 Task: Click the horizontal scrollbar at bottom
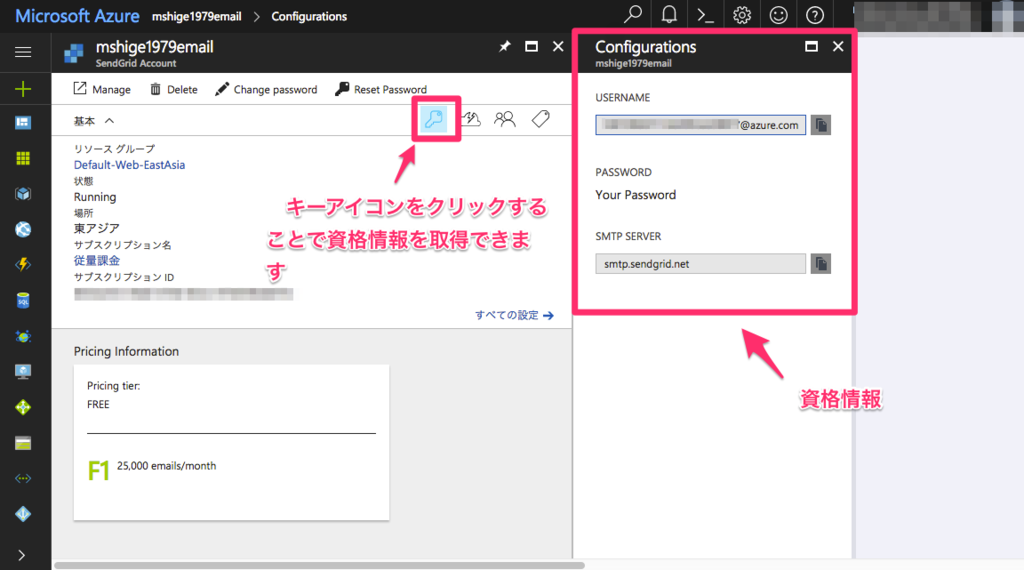(319, 565)
